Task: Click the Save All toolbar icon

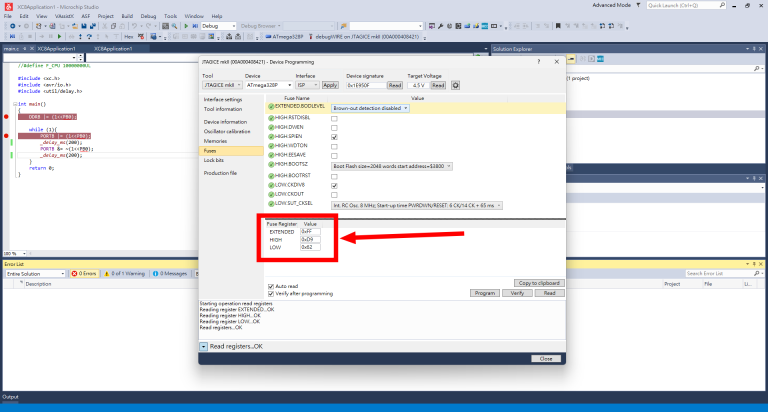Action: [x=93, y=26]
